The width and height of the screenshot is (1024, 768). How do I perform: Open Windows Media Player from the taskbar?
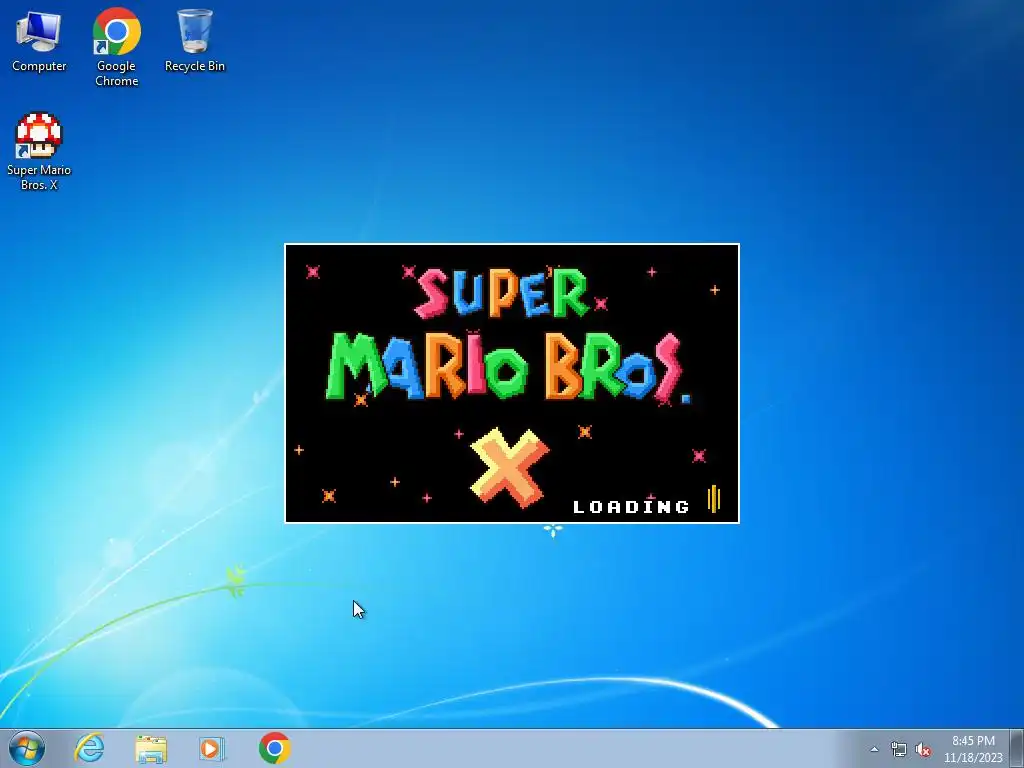pyautogui.click(x=212, y=748)
